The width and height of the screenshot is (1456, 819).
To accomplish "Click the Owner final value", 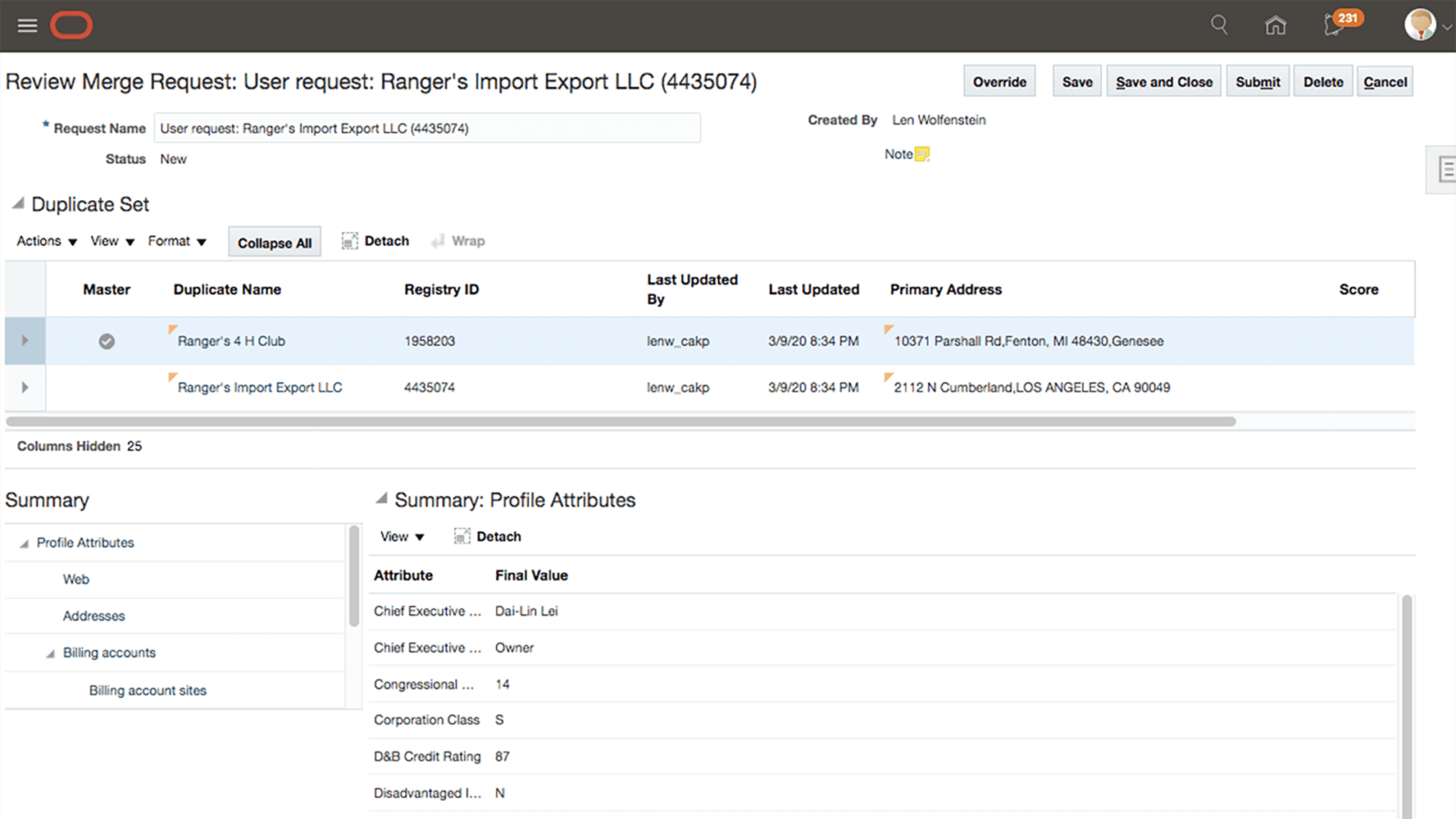I will pos(514,648).
